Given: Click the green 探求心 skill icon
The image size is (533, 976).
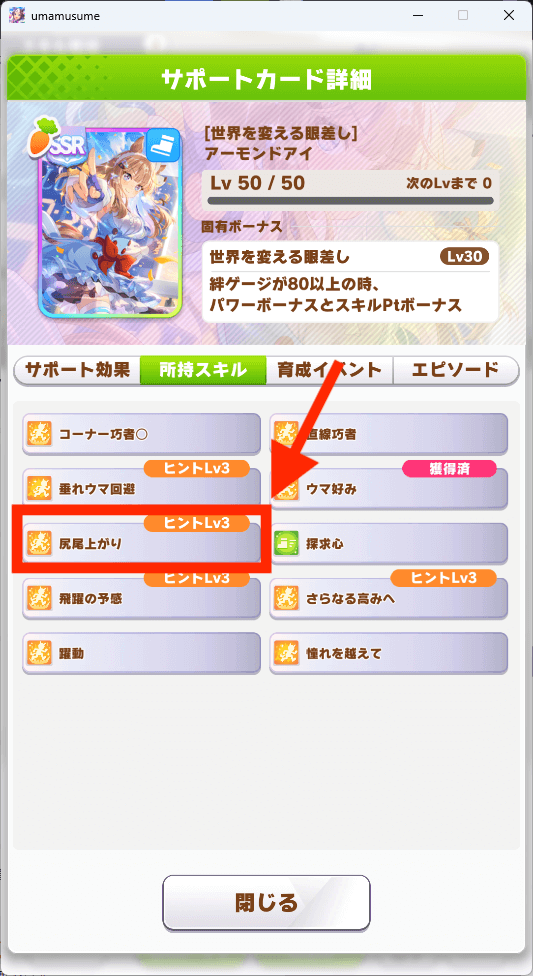Looking at the screenshot, I should (286, 543).
